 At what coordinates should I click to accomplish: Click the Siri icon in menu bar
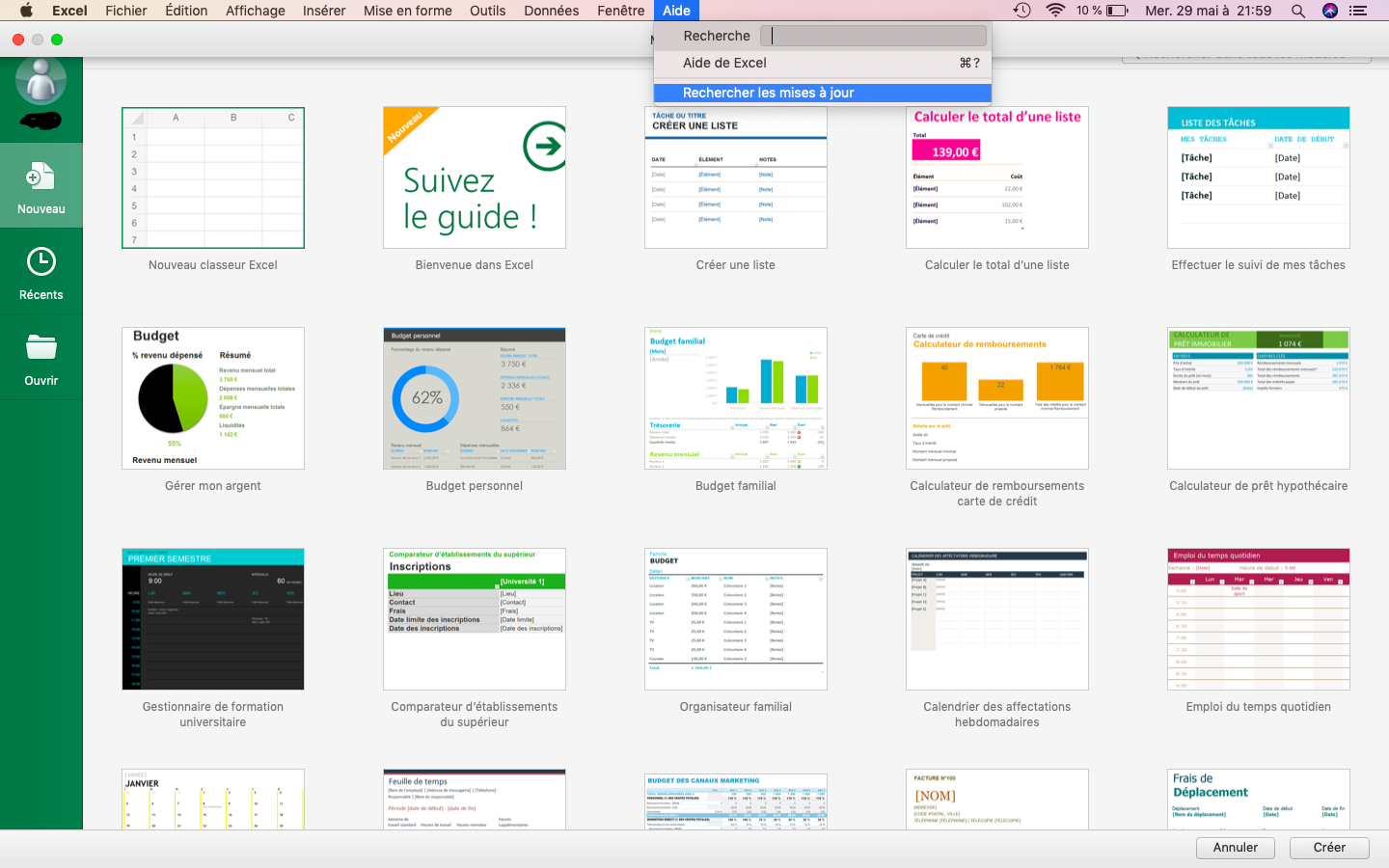click(x=1330, y=11)
